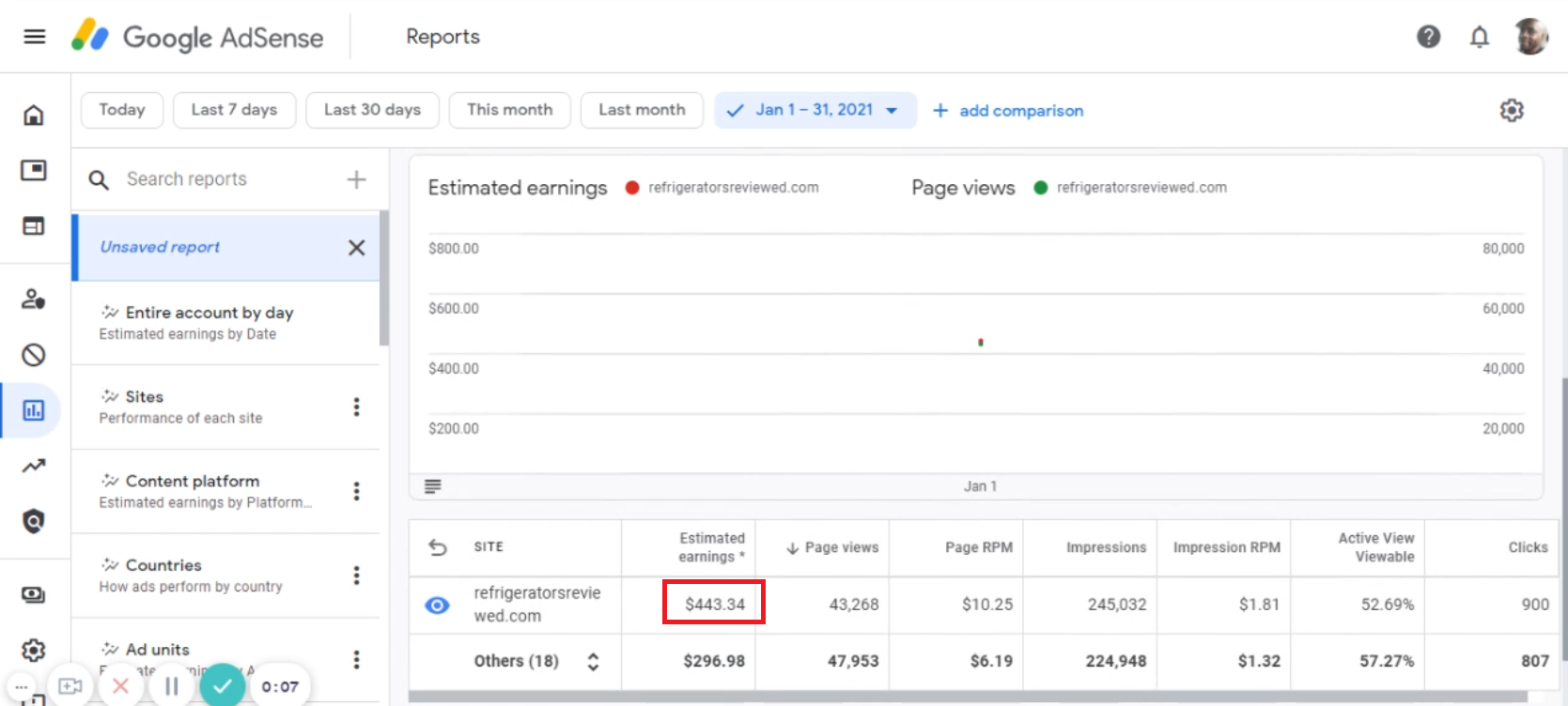Open the account profile avatar
The width and height of the screenshot is (1568, 706).
(x=1531, y=37)
